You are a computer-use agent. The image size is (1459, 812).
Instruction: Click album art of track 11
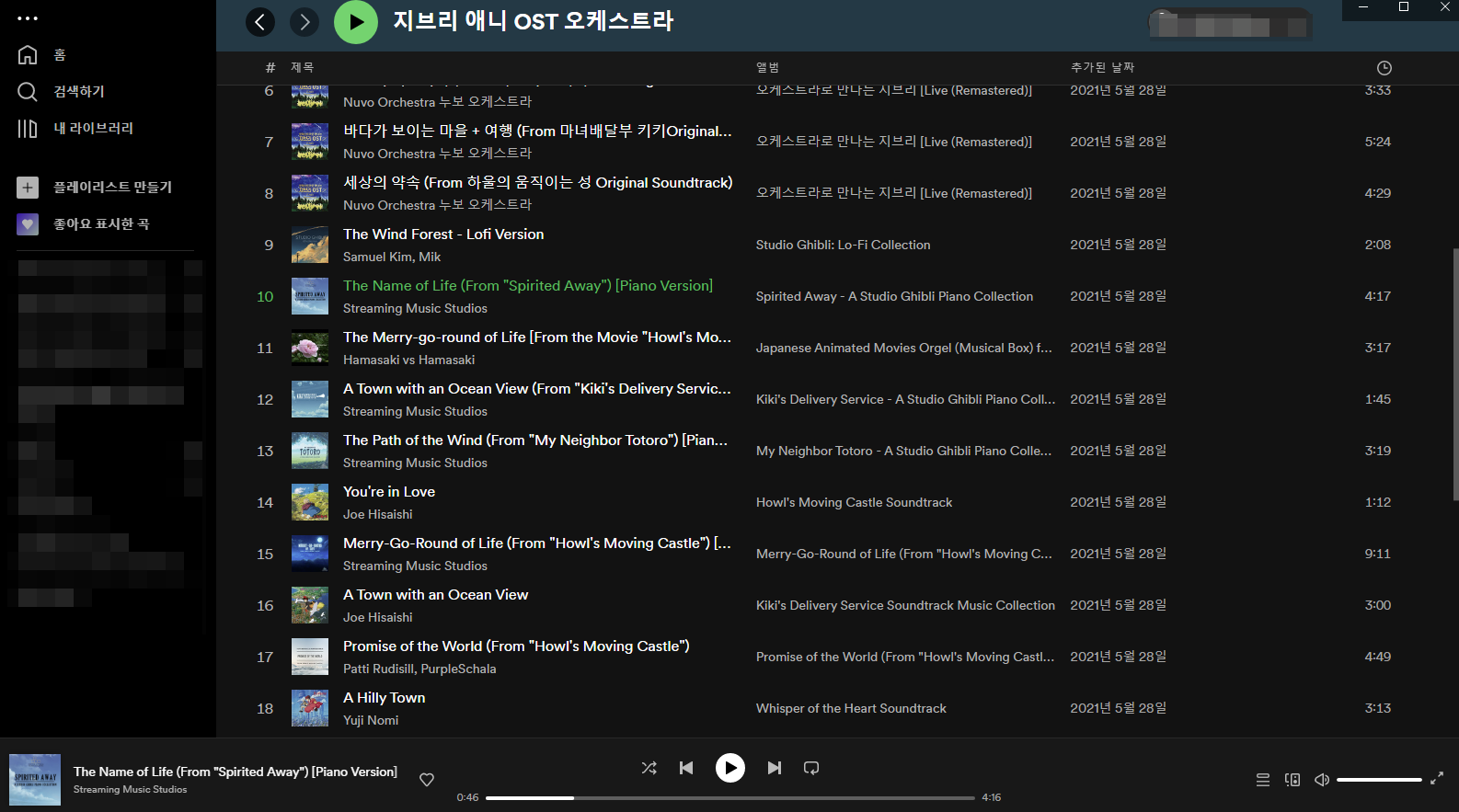310,348
